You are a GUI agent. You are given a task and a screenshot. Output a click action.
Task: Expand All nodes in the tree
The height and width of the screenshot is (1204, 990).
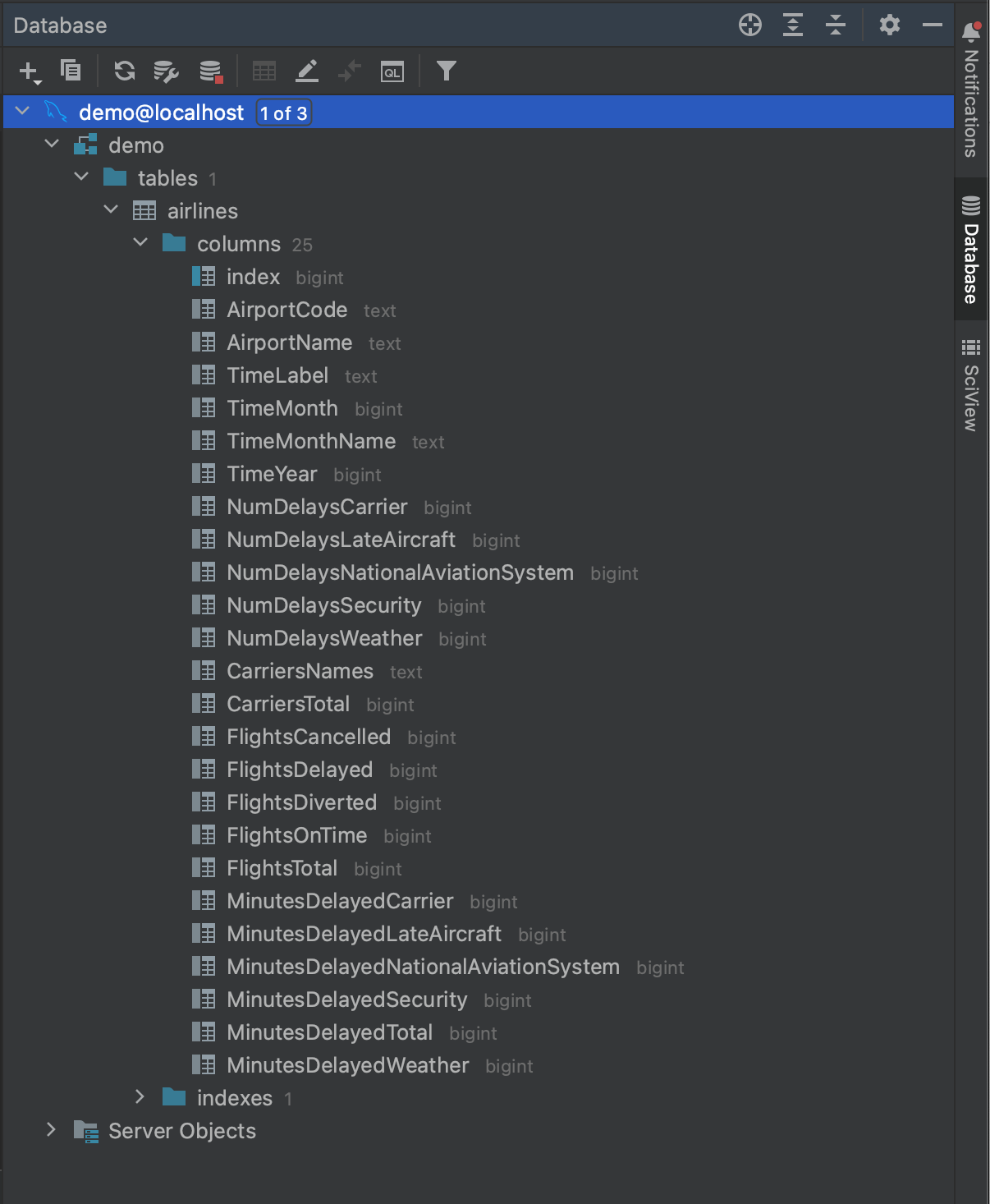pyautogui.click(x=793, y=25)
